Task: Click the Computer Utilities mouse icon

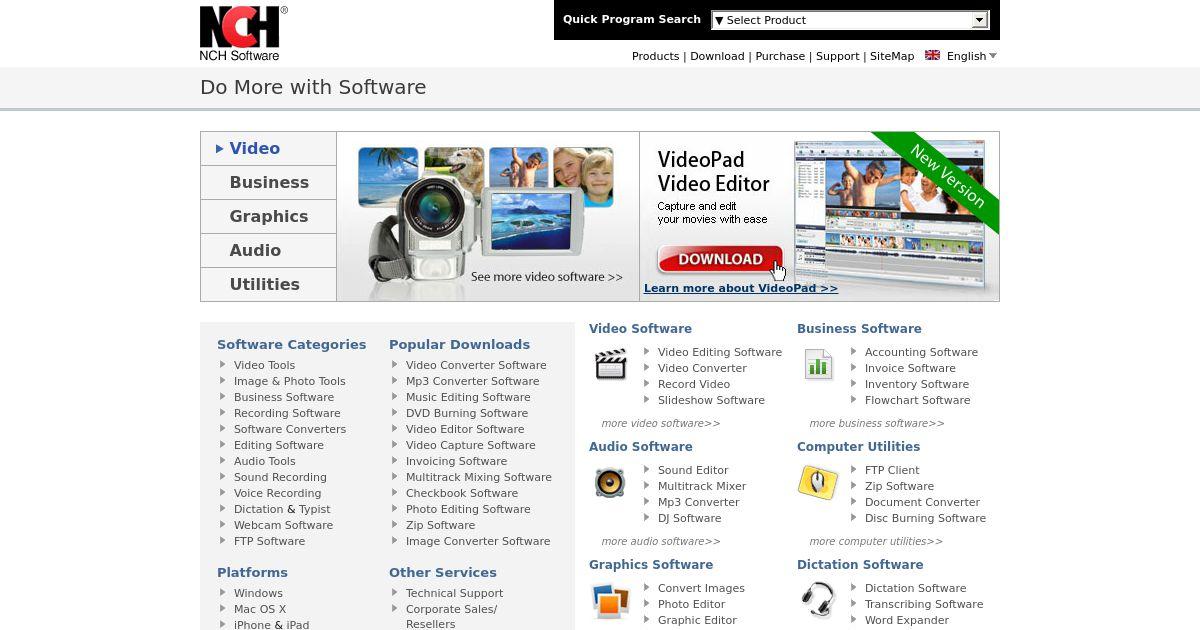Action: point(818,483)
